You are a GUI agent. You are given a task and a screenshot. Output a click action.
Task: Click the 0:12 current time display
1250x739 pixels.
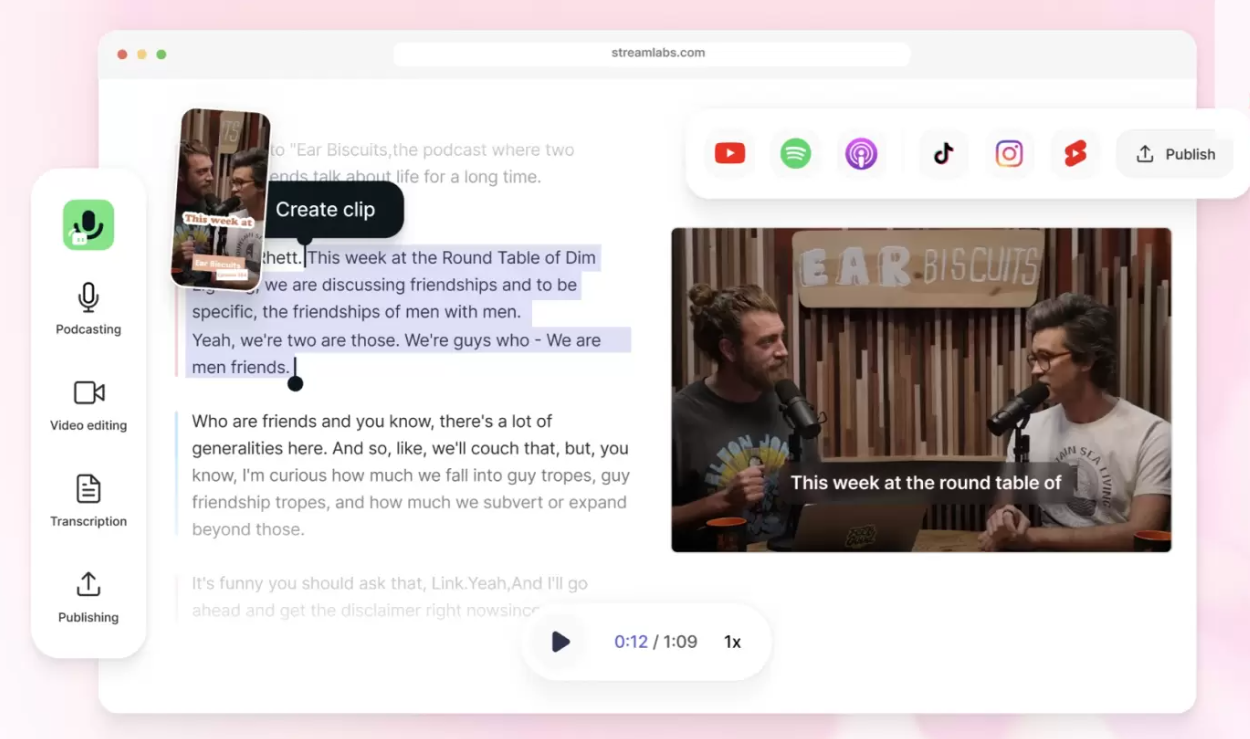click(x=631, y=642)
